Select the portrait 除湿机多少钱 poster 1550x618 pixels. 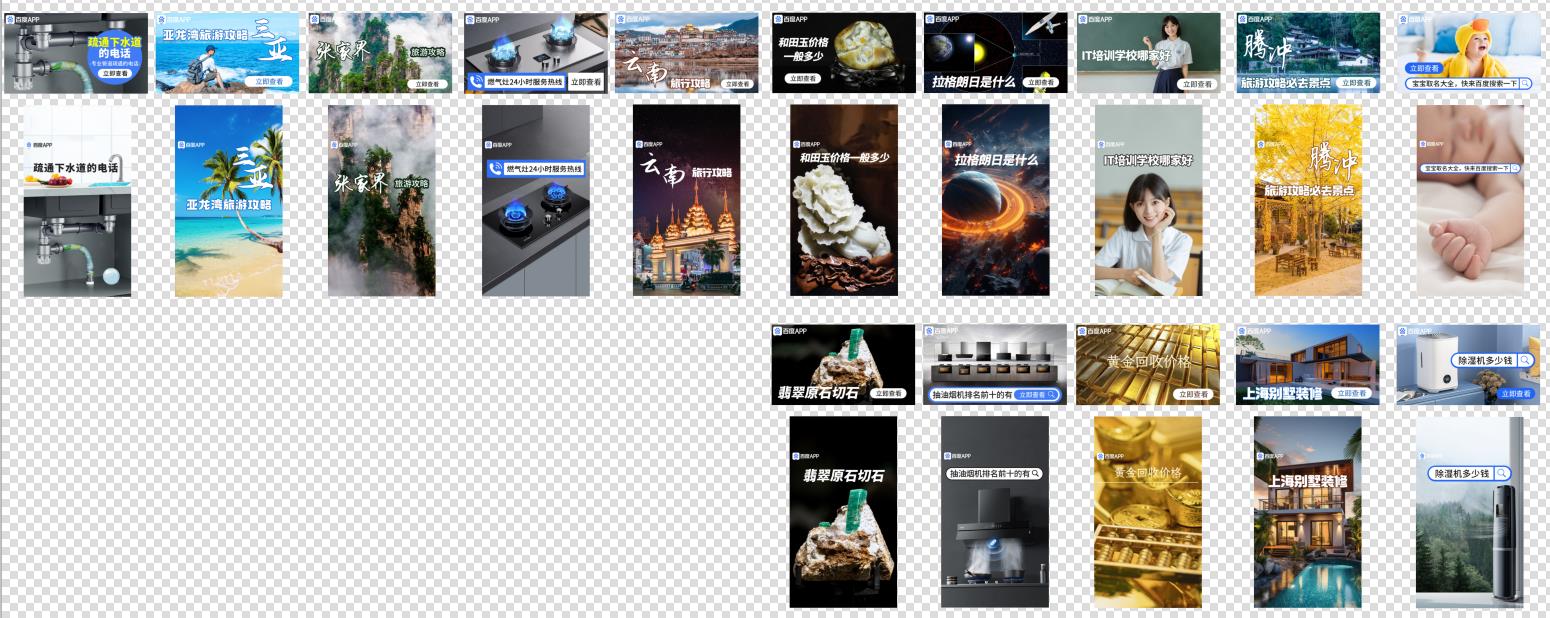(x=1470, y=512)
